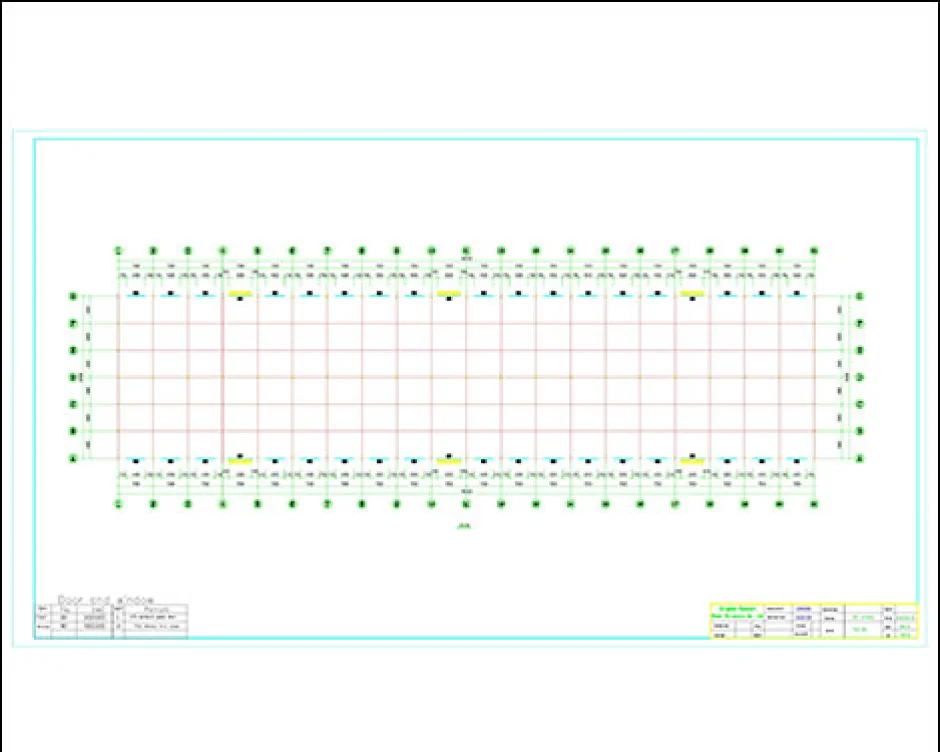Viewport: 940px width, 752px height.
Task: Pick the bottom-left yellow door marker
Action: (240, 460)
